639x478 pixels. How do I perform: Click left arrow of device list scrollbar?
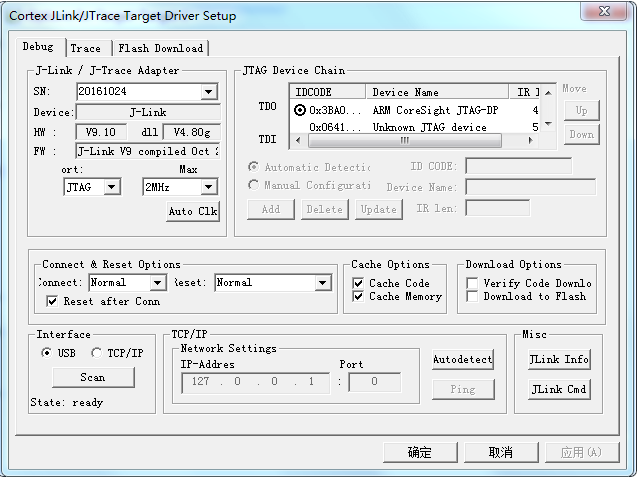pos(298,141)
